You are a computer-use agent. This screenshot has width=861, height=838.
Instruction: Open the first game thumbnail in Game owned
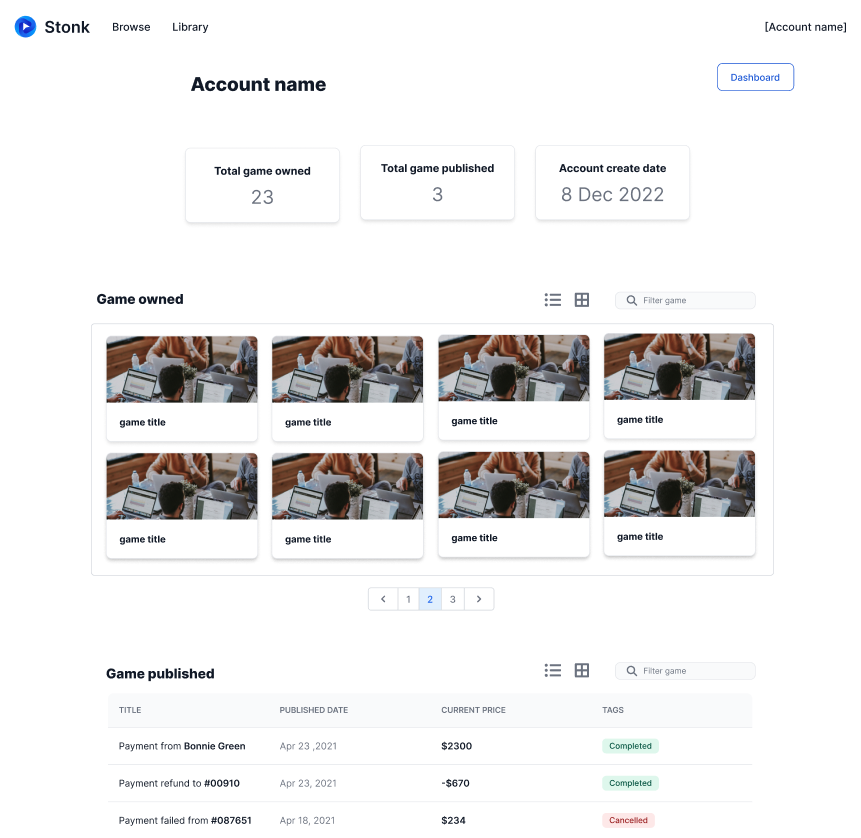pos(182,370)
